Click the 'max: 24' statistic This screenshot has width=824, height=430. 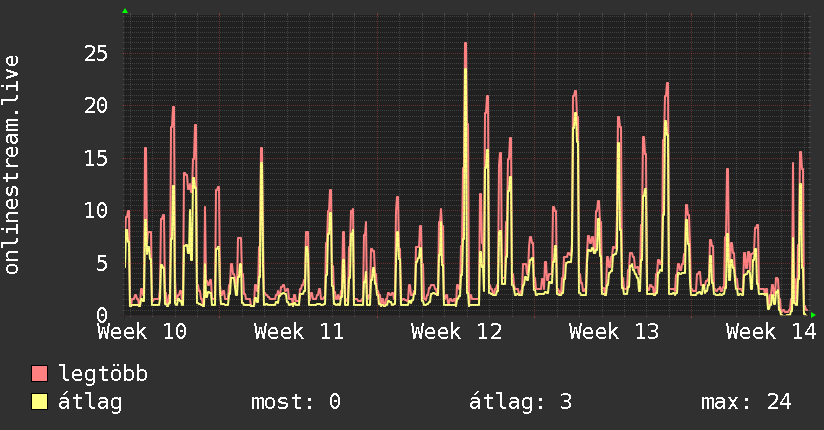pyautogui.click(x=746, y=402)
